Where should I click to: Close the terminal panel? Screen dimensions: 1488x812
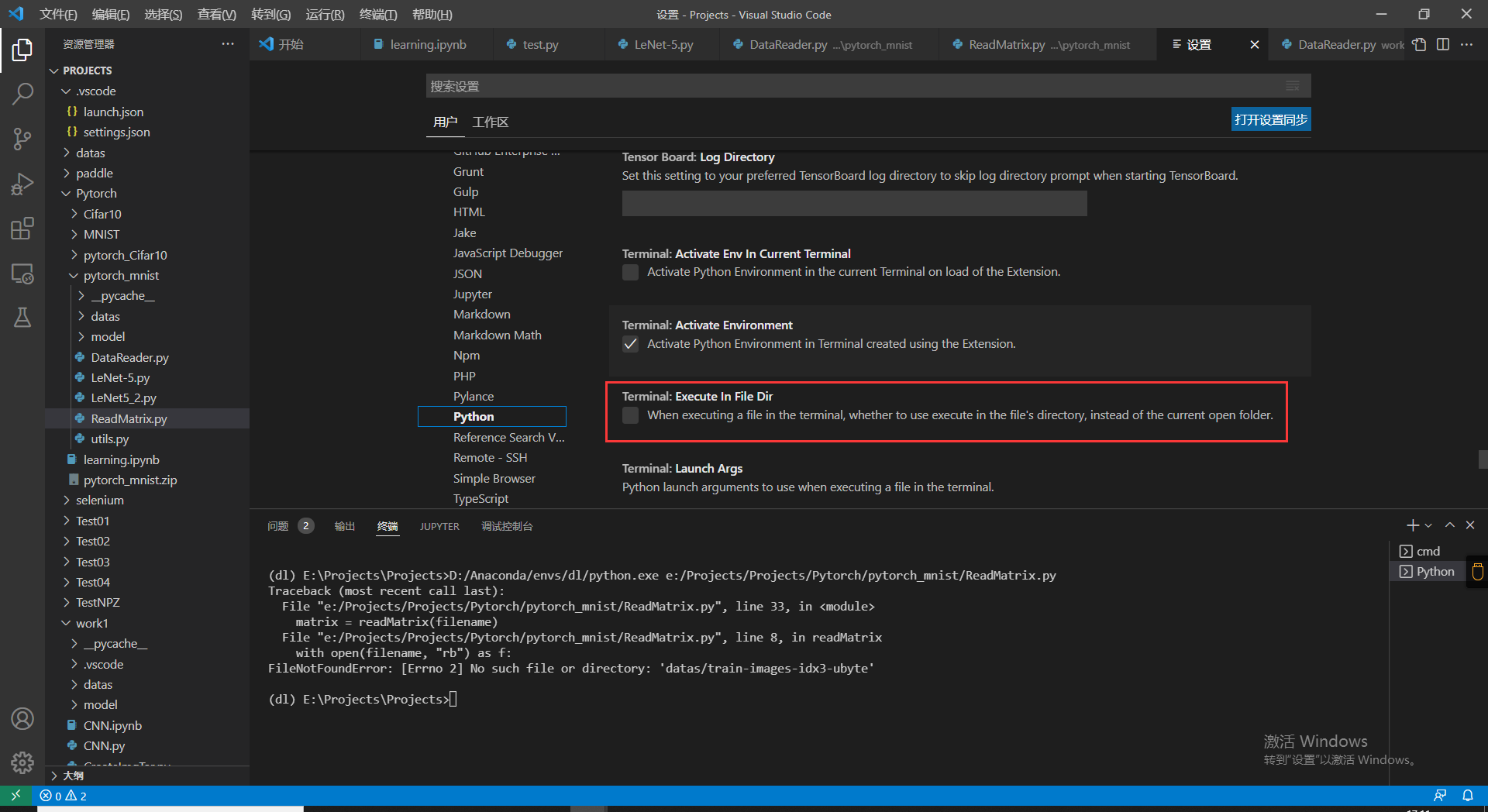click(1470, 525)
